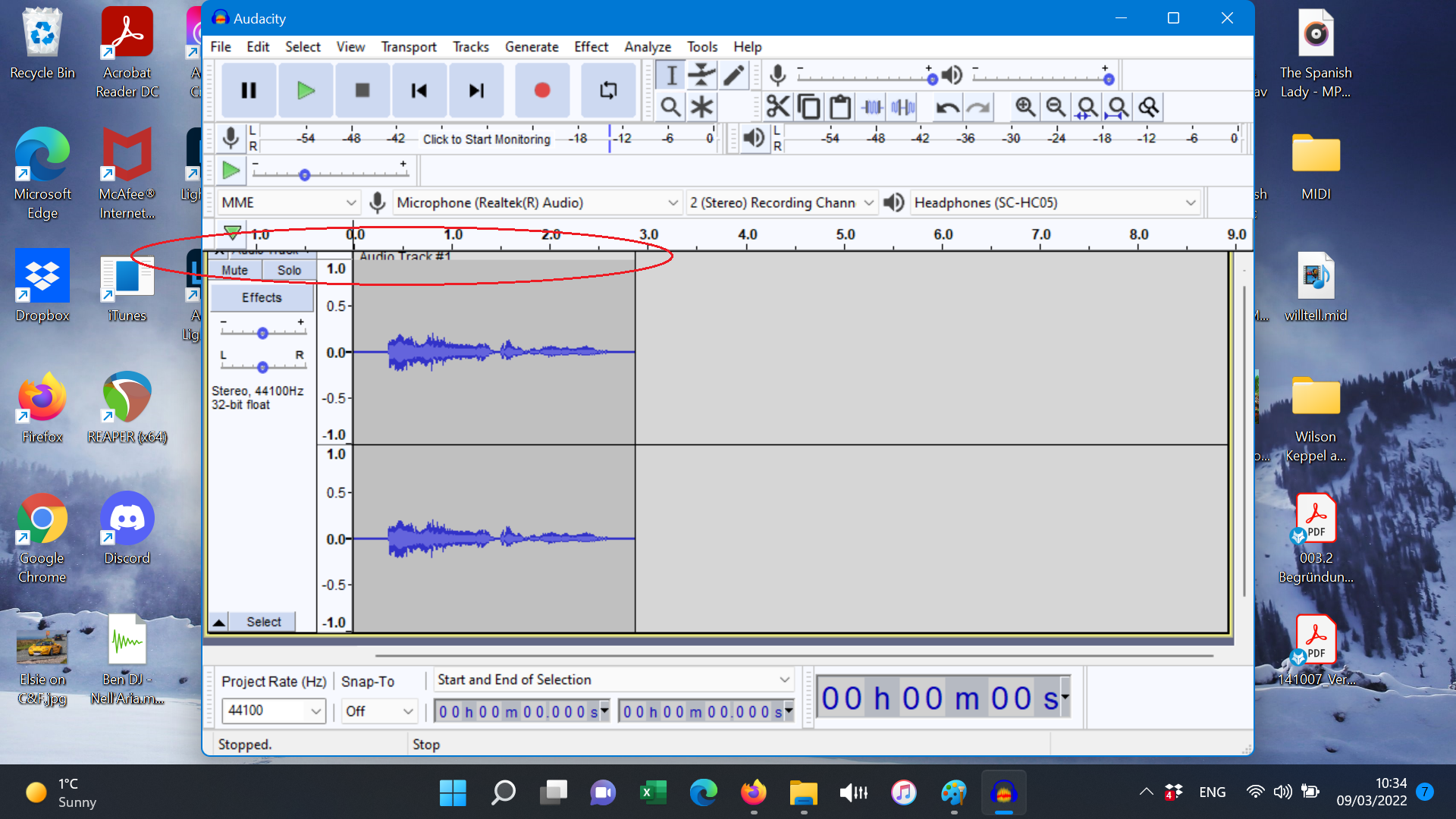Click the track gain slider handle
Viewport: 1456px width, 819px height.
[262, 333]
